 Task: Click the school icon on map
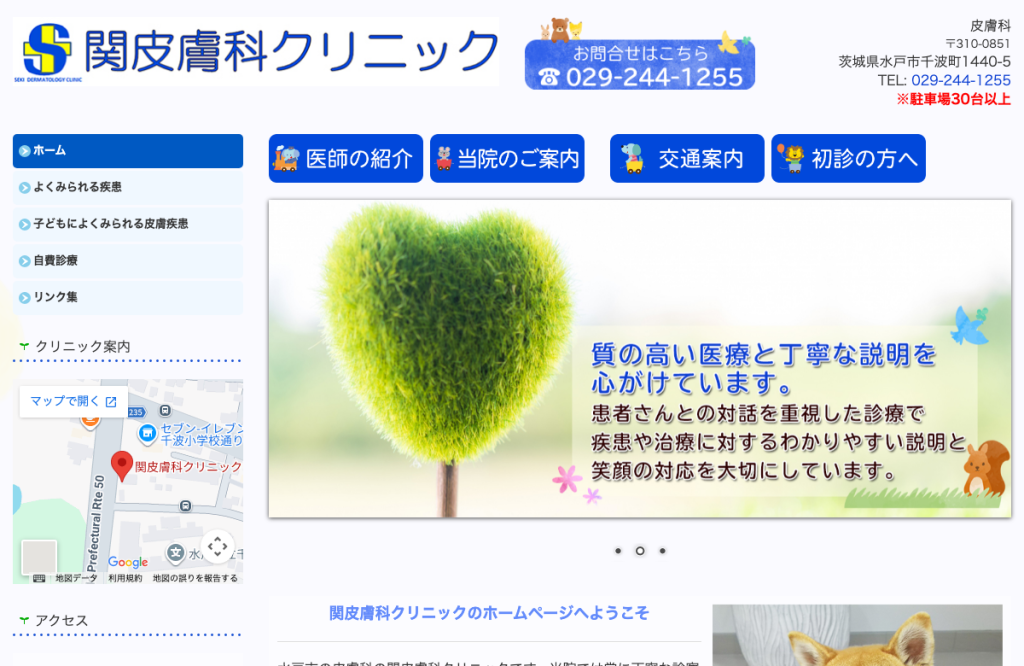pyautogui.click(x=175, y=553)
